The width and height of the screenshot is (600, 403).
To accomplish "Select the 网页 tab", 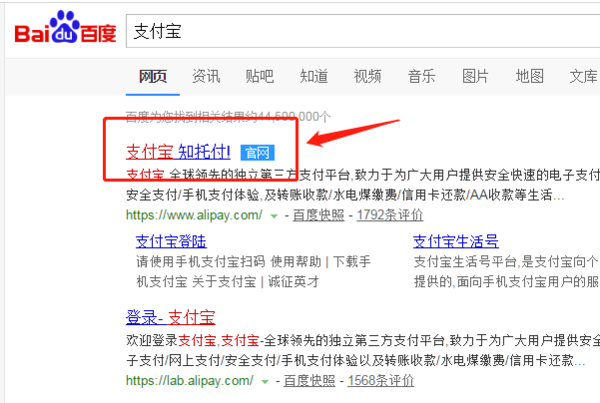I will tap(153, 77).
